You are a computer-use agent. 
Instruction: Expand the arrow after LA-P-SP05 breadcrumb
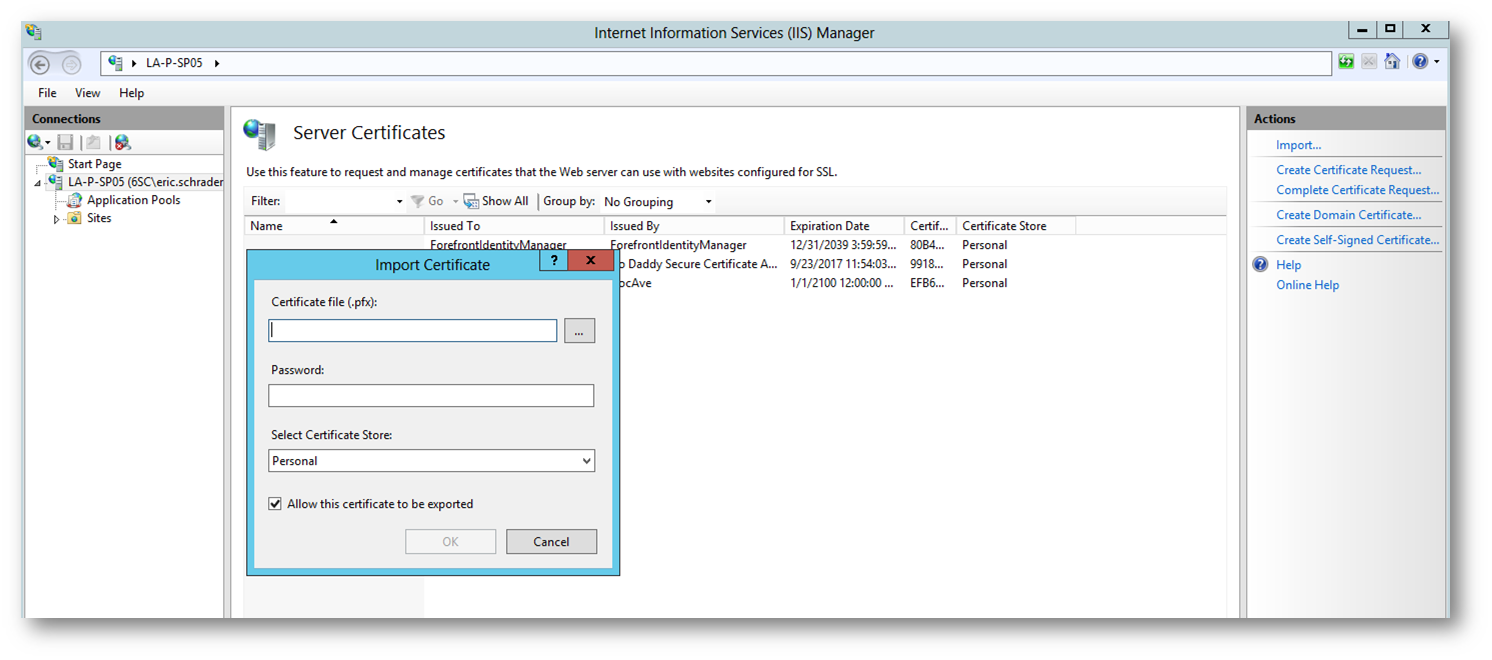pyautogui.click(x=217, y=64)
